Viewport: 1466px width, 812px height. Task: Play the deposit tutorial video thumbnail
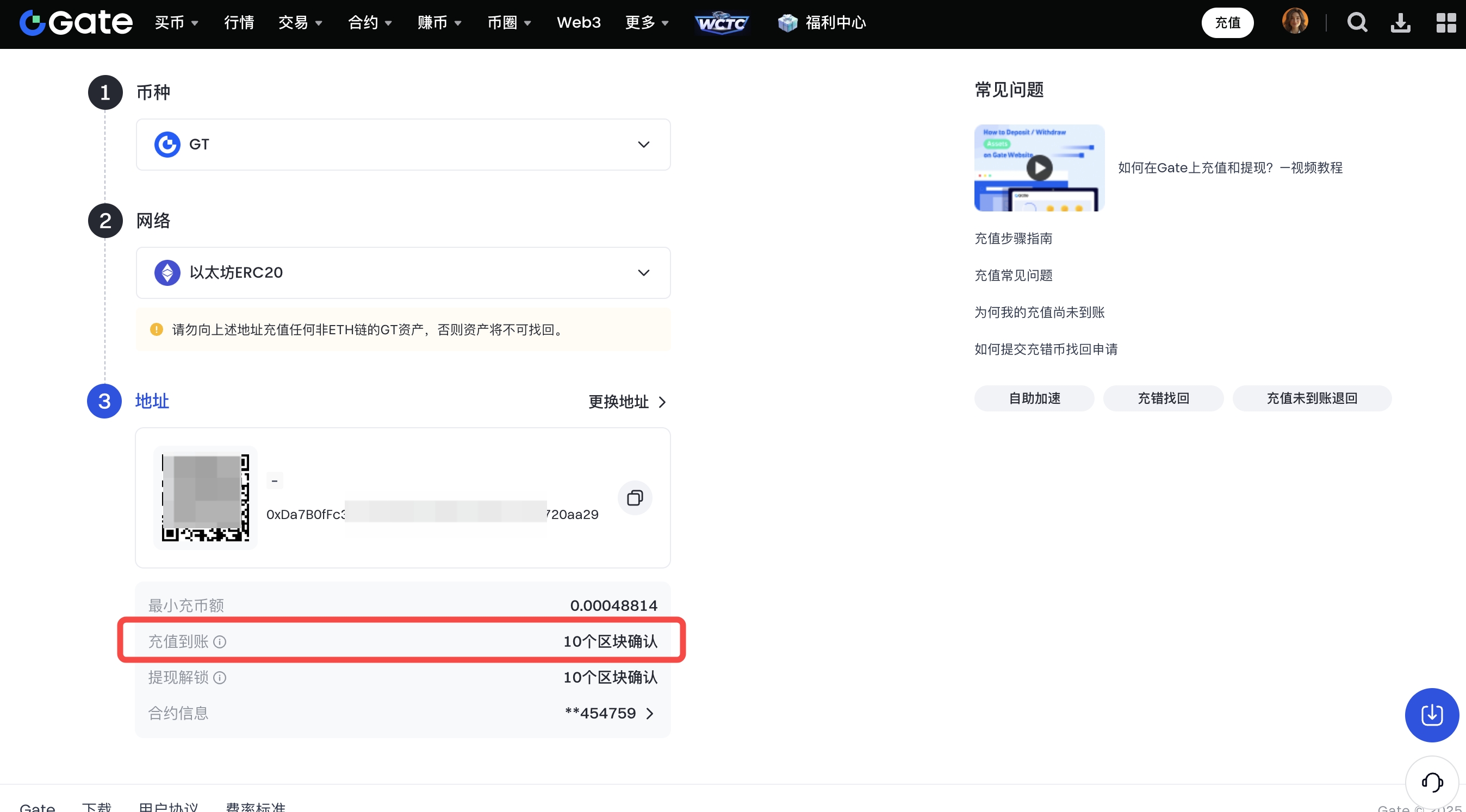[1039, 168]
